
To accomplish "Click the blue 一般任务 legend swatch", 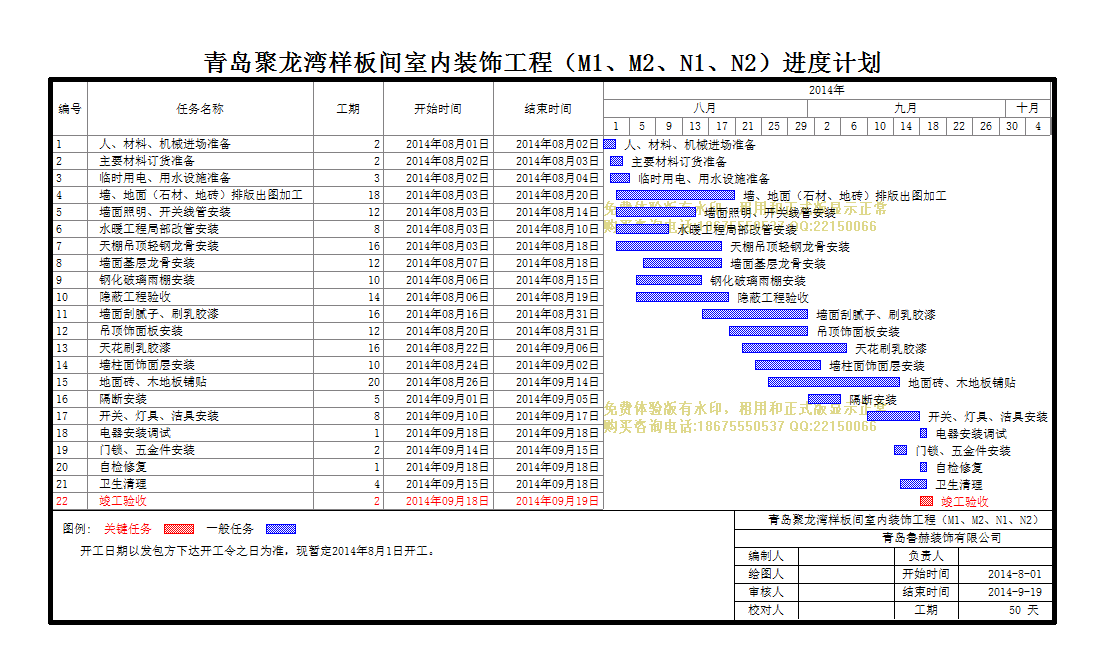I will [281, 529].
